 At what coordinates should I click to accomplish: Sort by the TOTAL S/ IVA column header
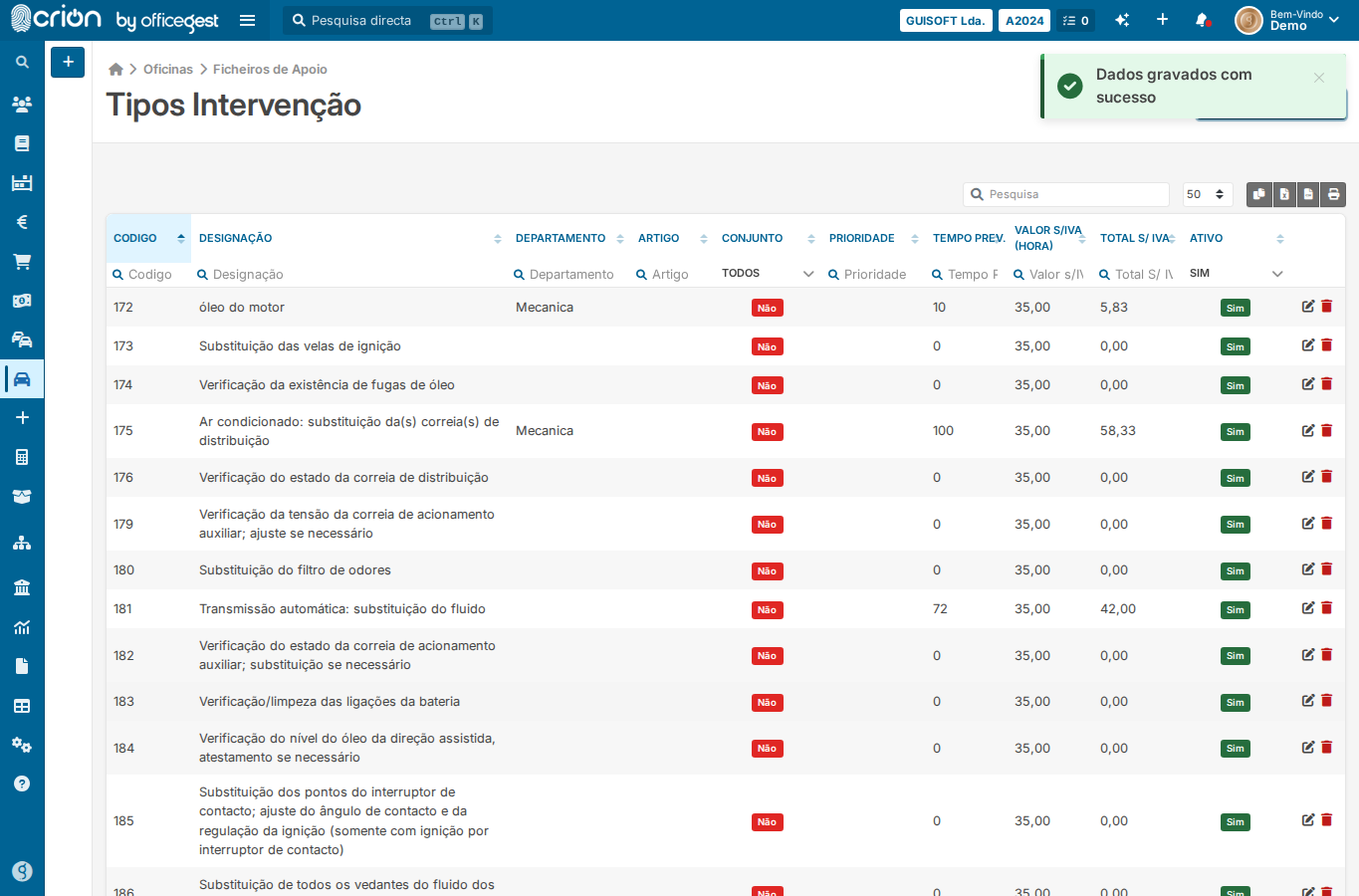coord(1137,238)
